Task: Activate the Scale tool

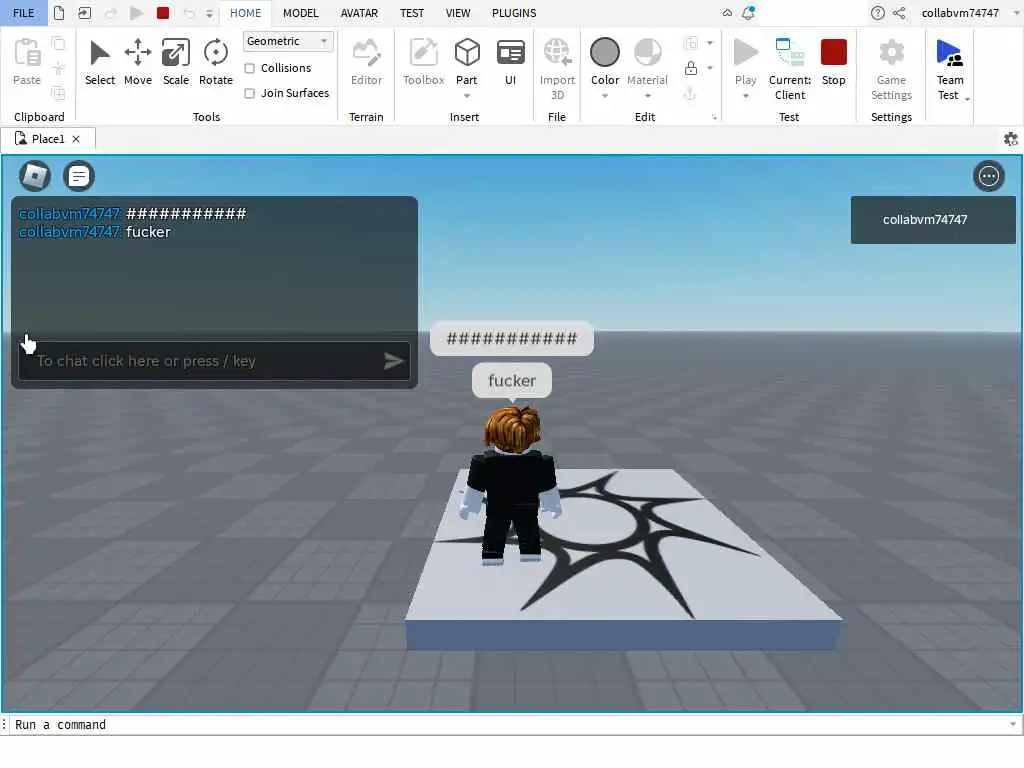Action: (176, 62)
